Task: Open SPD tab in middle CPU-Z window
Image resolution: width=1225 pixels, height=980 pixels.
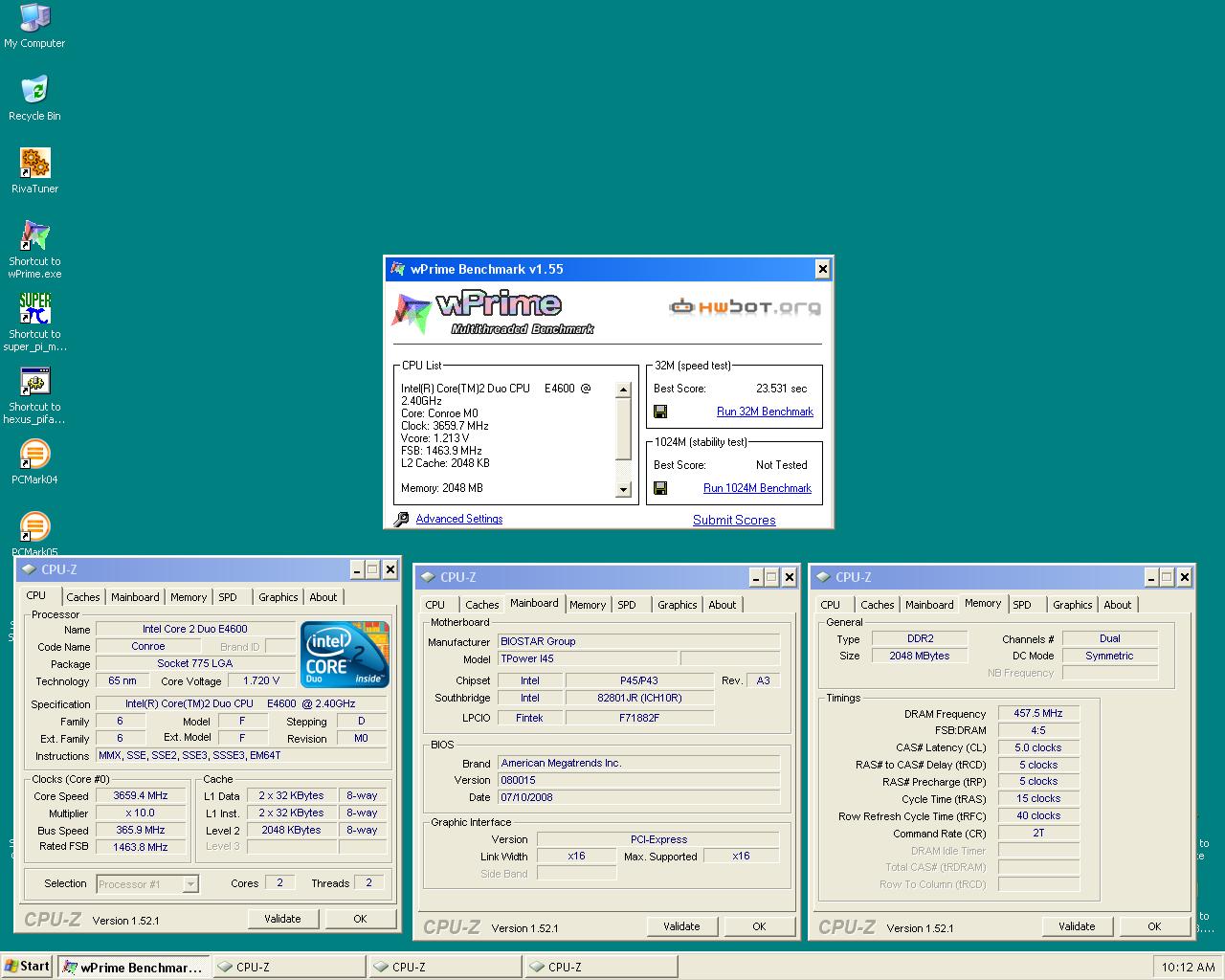Action: pos(627,605)
